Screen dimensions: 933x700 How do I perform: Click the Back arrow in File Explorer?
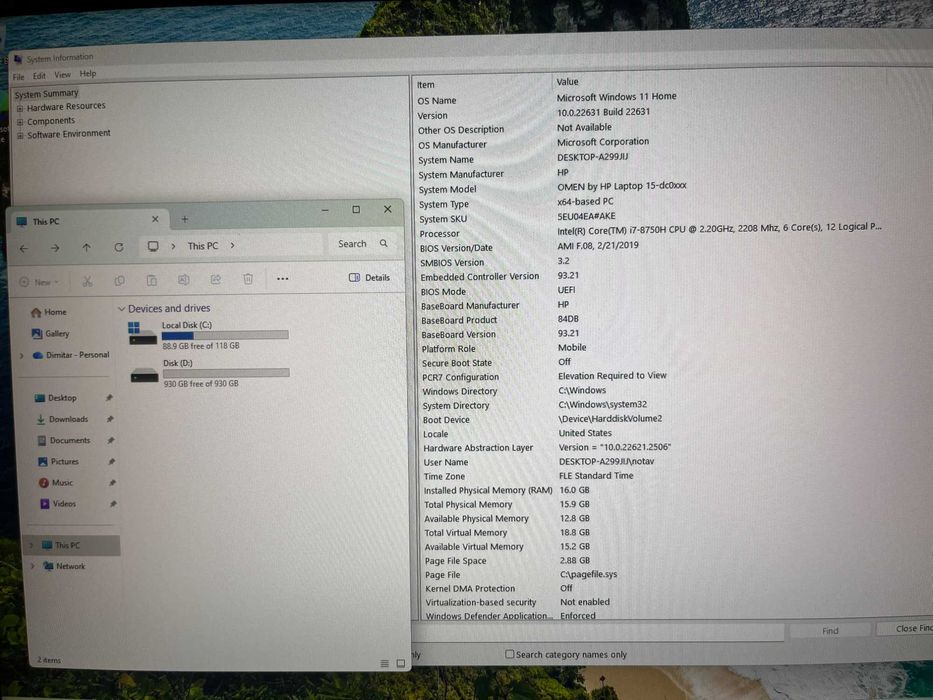(24, 248)
